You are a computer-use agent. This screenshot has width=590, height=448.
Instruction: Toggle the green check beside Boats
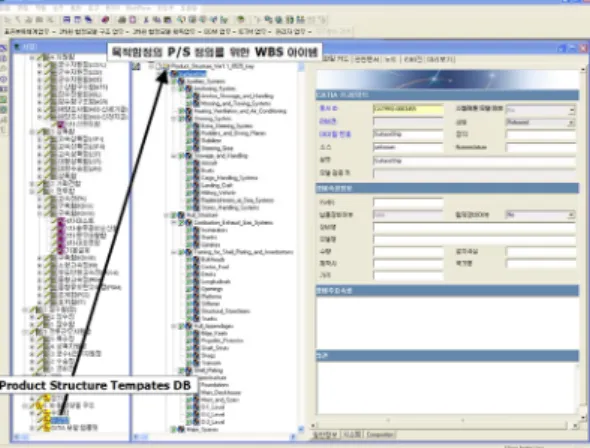click(x=189, y=170)
